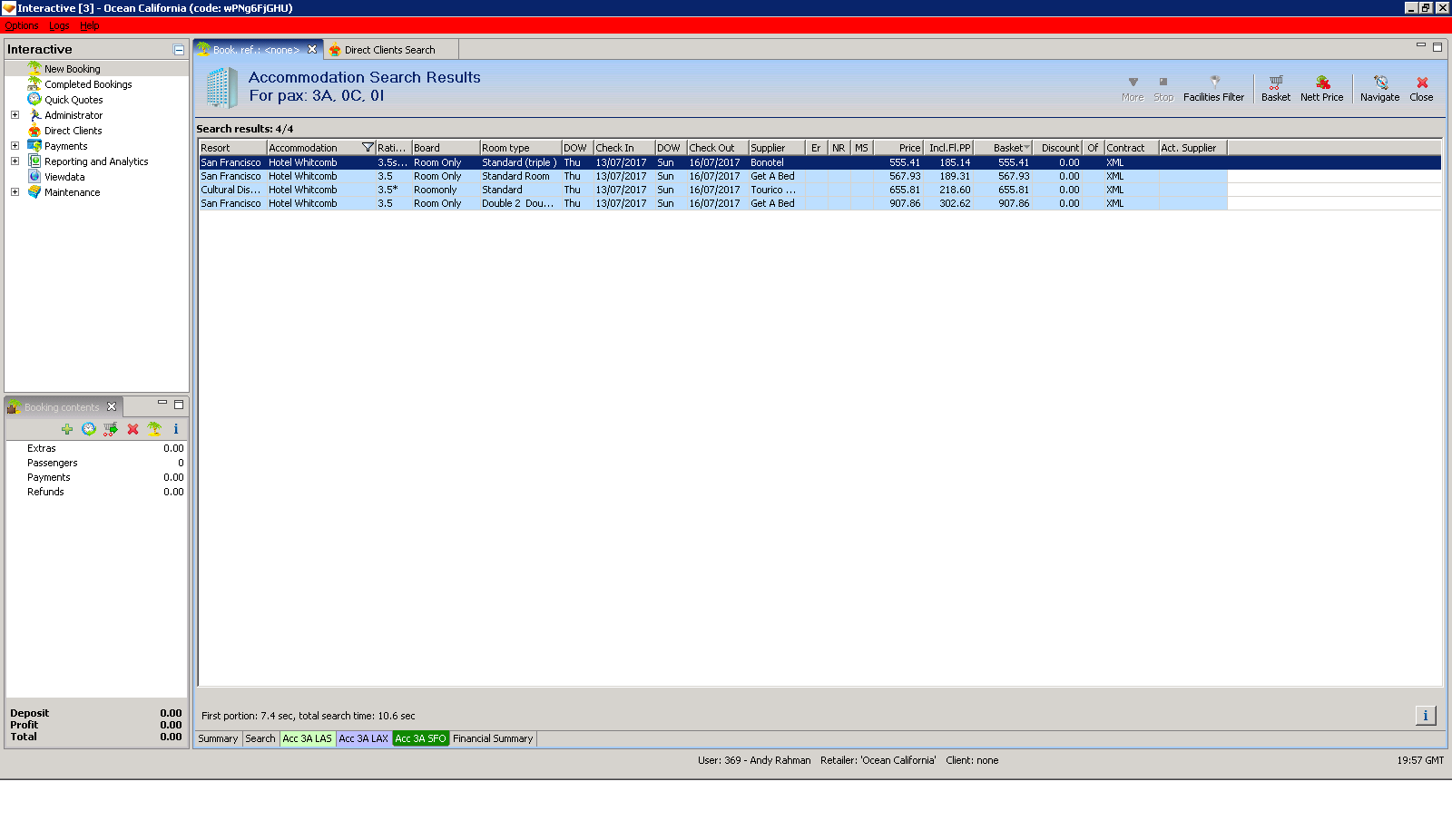Open the More dropdown in the results toolbar
Image resolution: width=1452 pixels, height=840 pixels.
(1133, 88)
